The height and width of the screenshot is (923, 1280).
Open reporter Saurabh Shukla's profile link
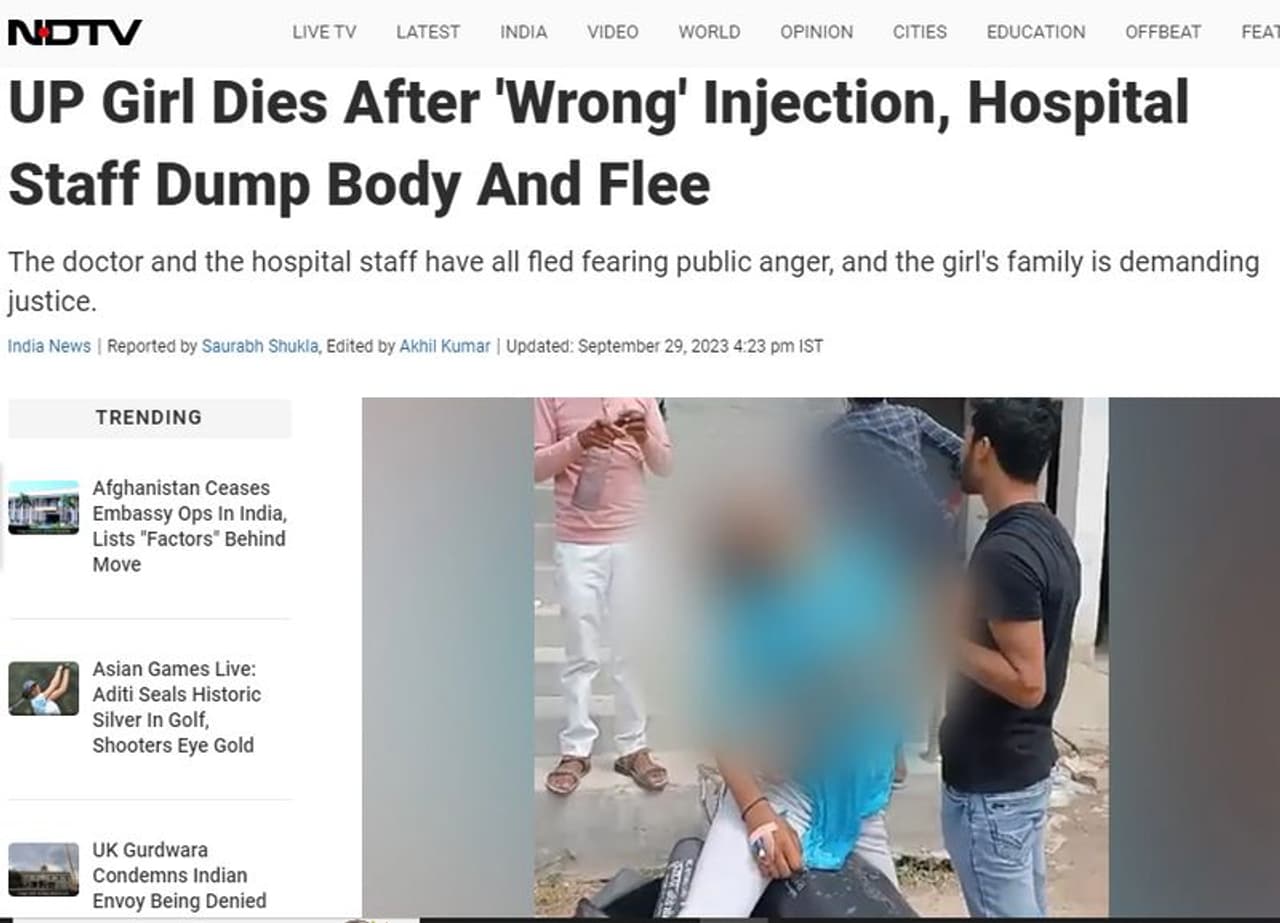(x=260, y=346)
